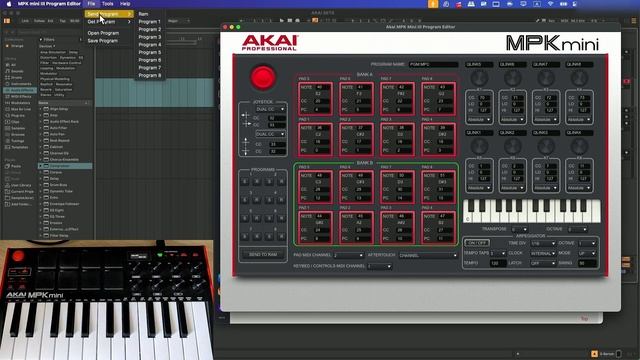This screenshot has width=640, height=360.
Task: Click the PROGRAM NAME input field
Action: pyautogui.click(x=433, y=64)
